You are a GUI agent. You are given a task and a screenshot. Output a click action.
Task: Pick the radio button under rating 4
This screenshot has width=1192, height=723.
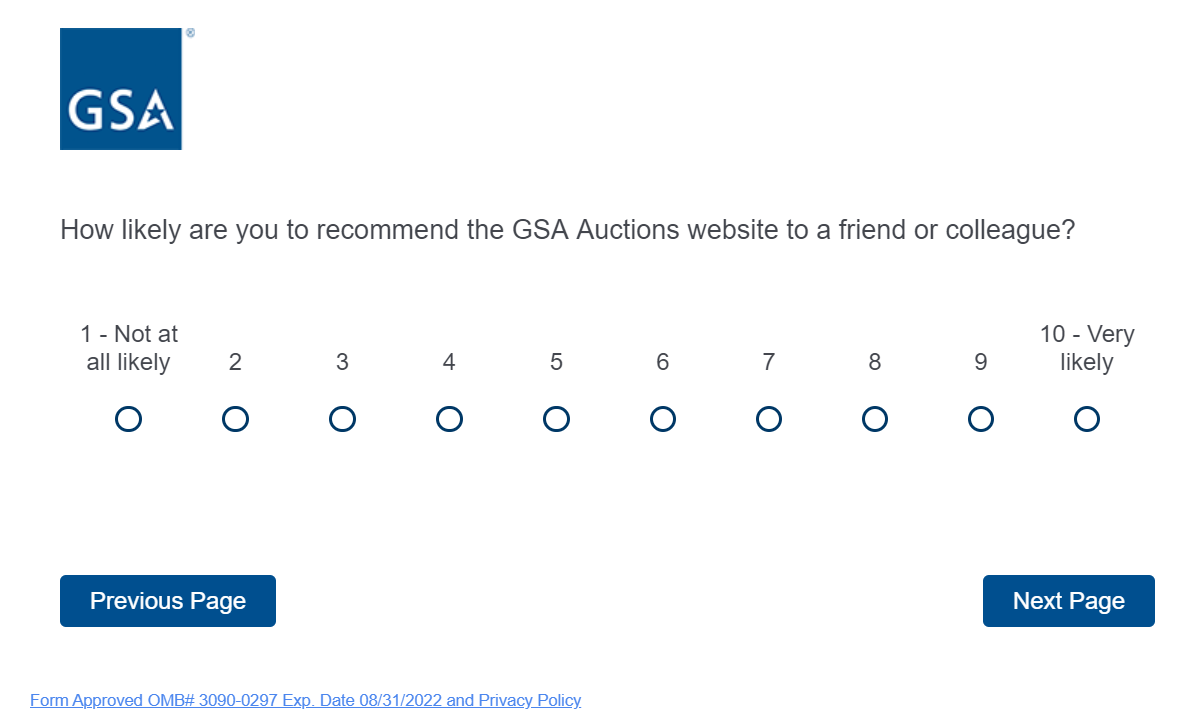(449, 419)
